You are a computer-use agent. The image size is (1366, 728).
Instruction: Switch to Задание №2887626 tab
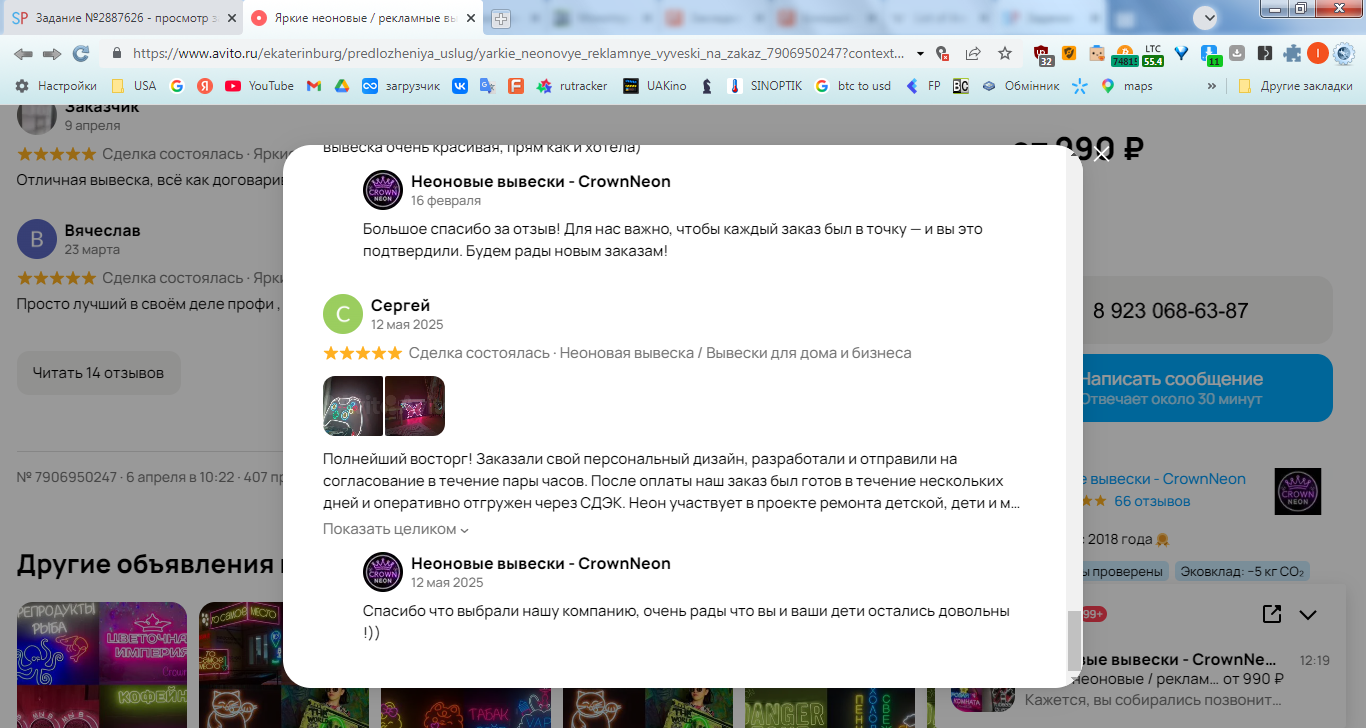coord(122,18)
